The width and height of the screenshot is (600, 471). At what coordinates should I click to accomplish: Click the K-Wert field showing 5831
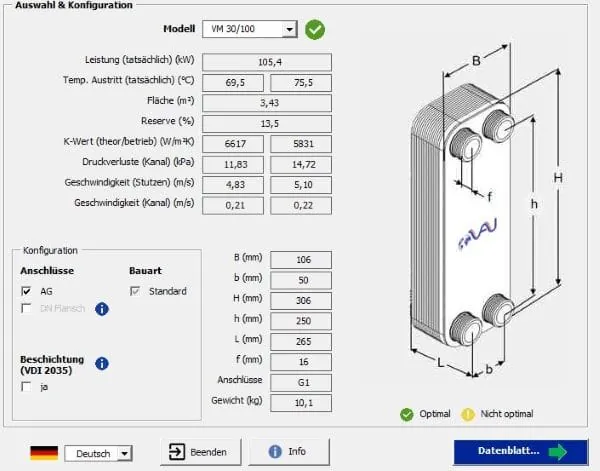point(301,144)
